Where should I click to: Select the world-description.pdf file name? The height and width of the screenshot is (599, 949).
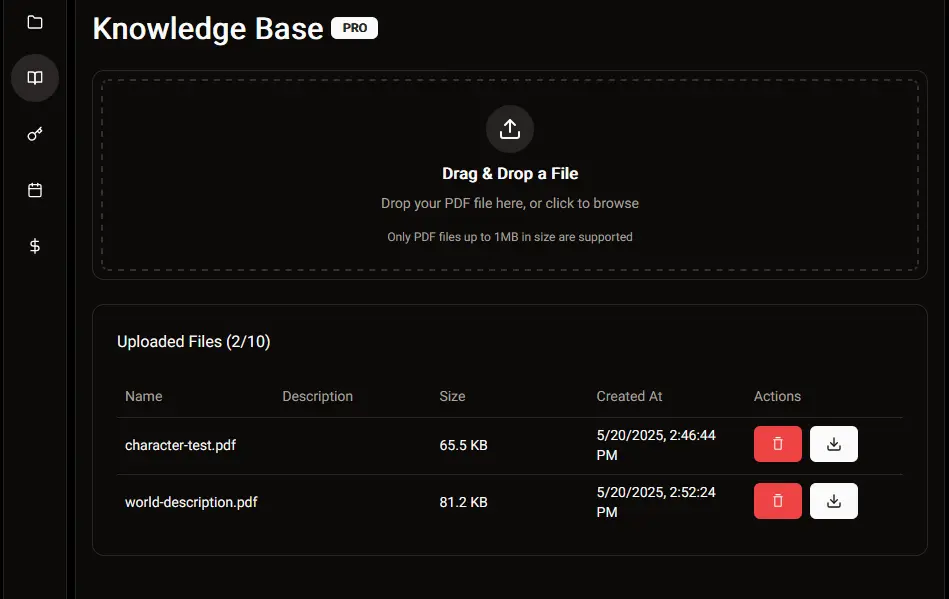tap(191, 502)
